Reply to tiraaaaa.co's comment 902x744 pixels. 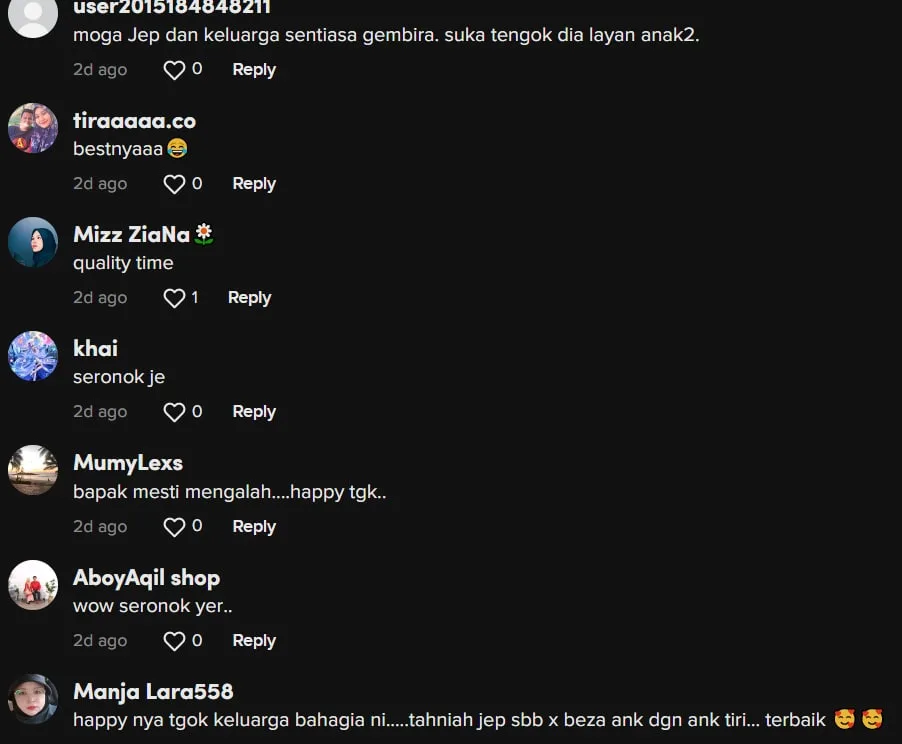pyautogui.click(x=254, y=184)
